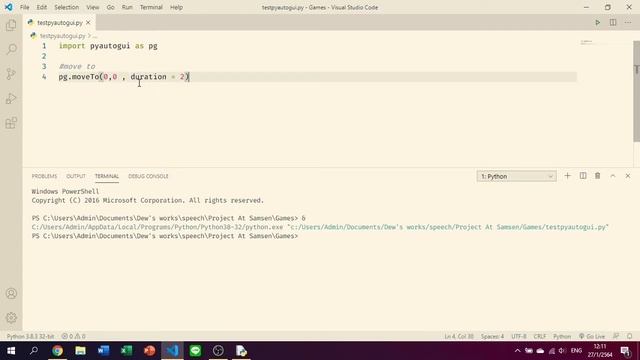
Task: Run Python file with the play icon
Action: (598, 22)
